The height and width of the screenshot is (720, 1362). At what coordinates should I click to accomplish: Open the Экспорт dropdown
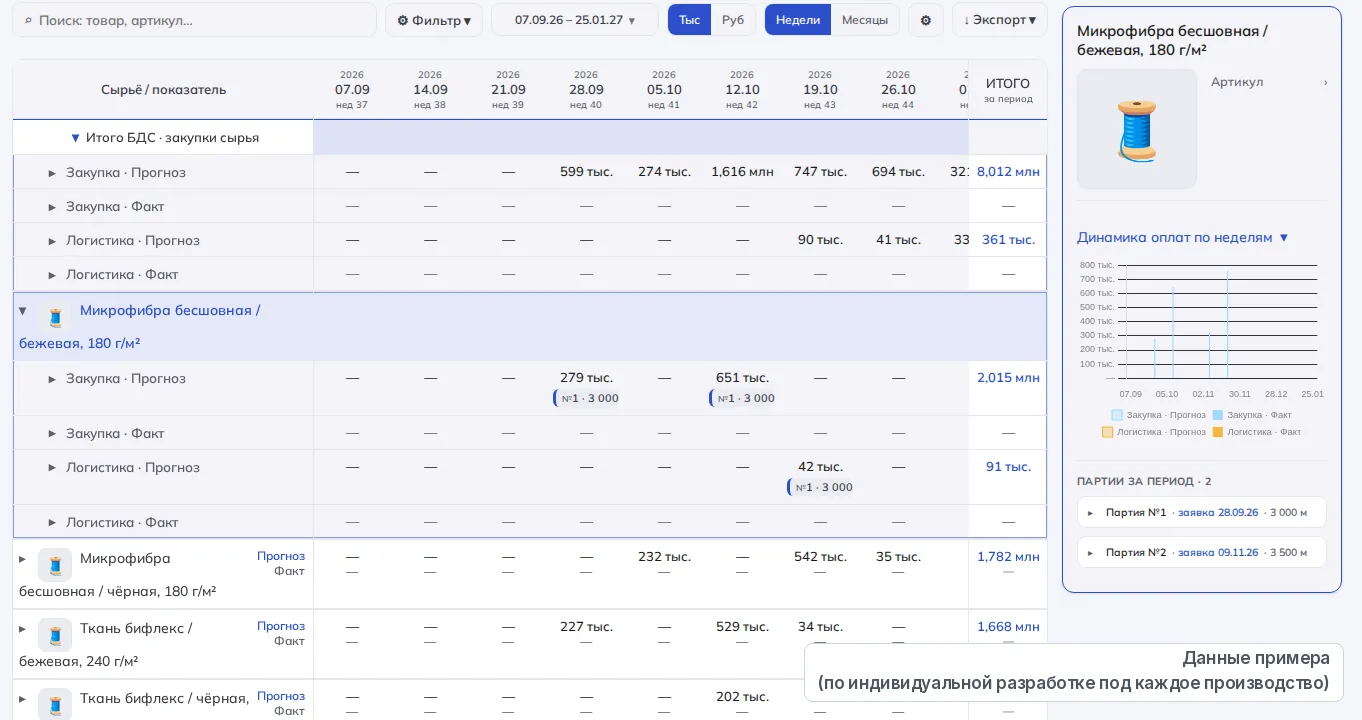click(1000, 20)
